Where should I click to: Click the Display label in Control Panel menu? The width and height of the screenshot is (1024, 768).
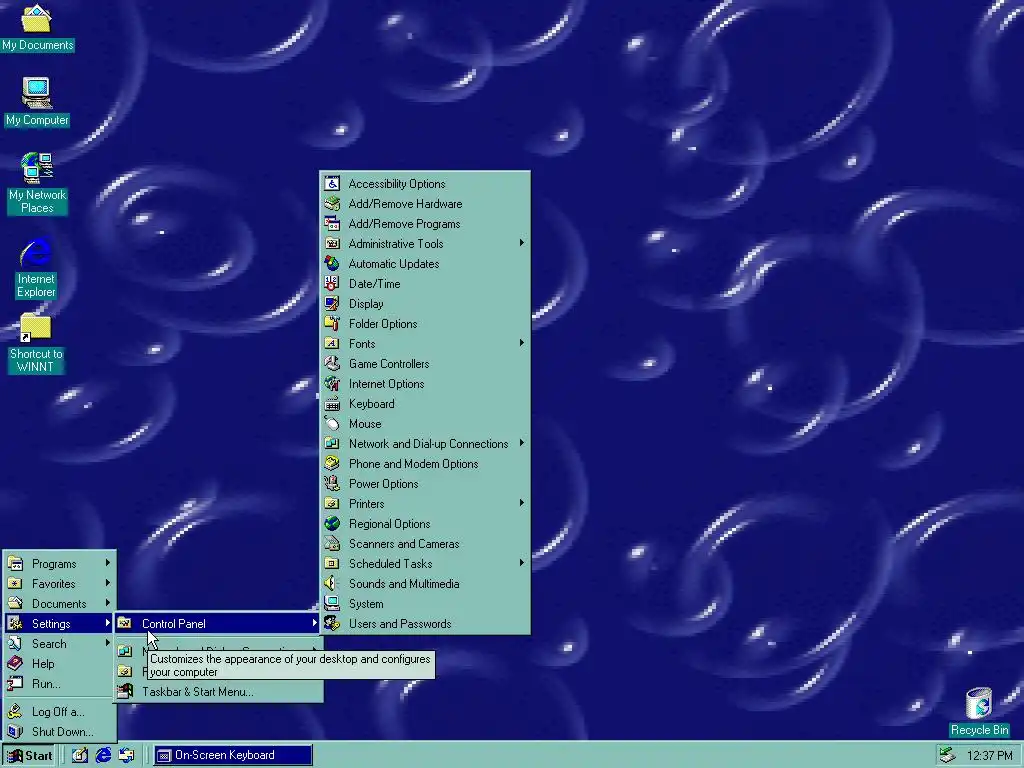[x=366, y=304]
